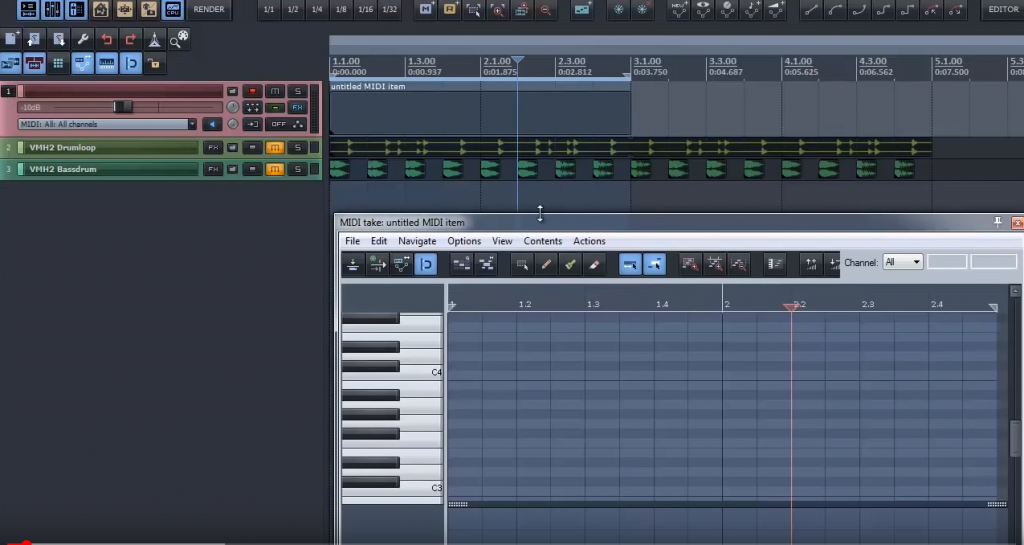
Task: Unmute the VMH2 Drumloop track
Action: [x=275, y=148]
